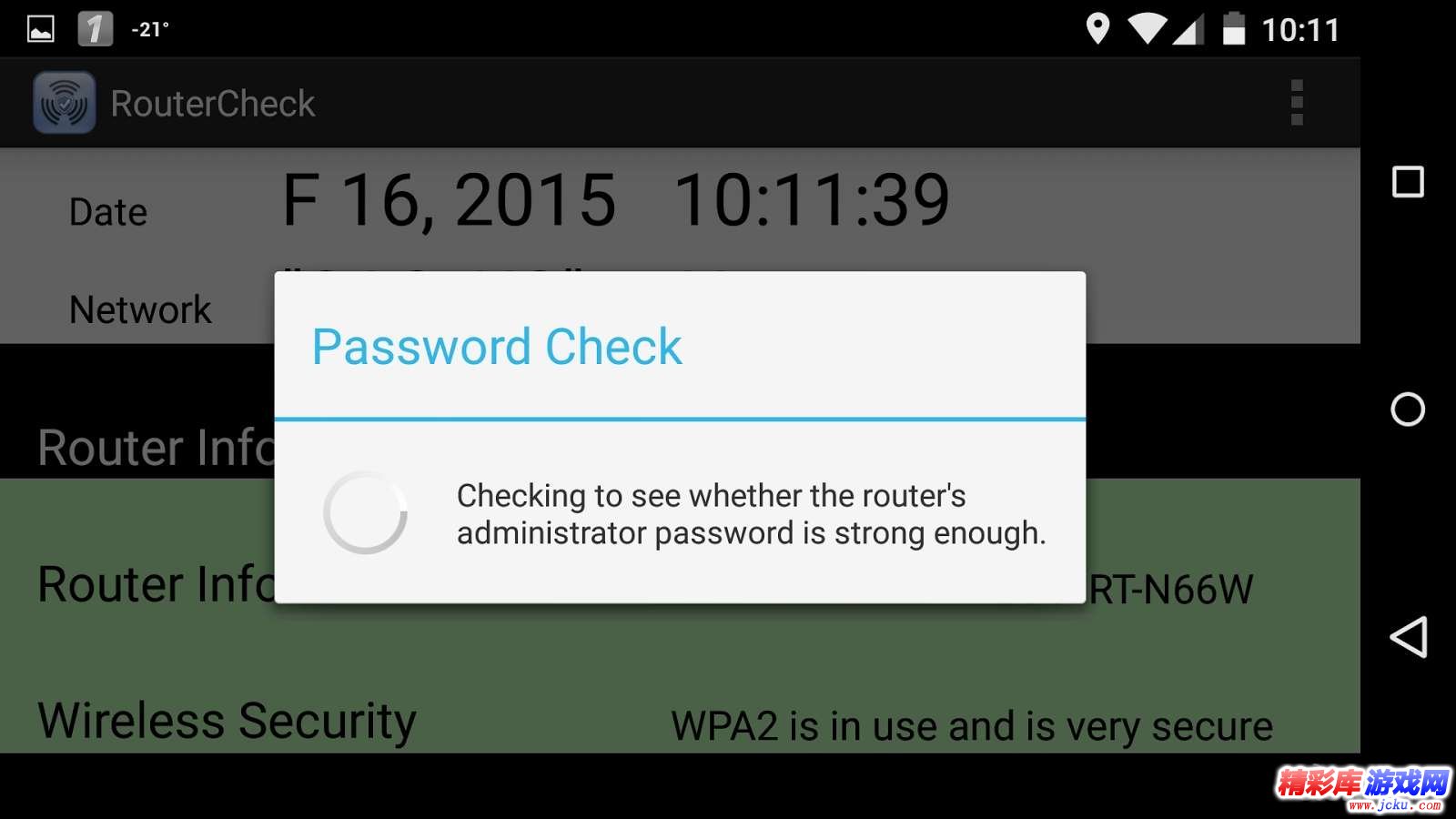The image size is (1456, 819).
Task: Tap the RouterCheck app logo icon
Action: (x=65, y=103)
